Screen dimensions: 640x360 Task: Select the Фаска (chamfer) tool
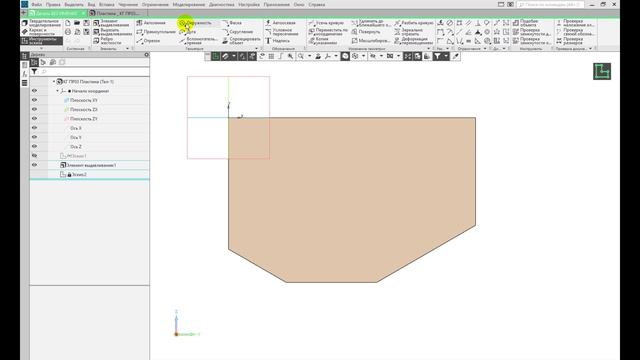[x=232, y=23]
